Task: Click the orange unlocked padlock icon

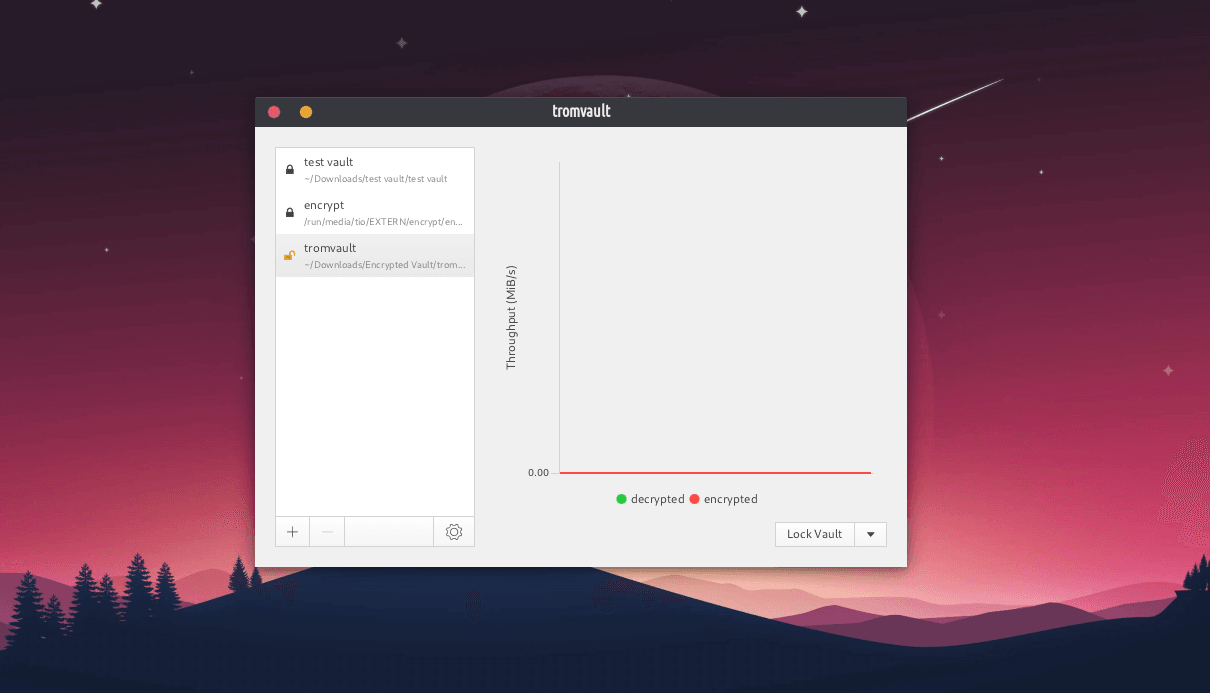Action: [289, 256]
